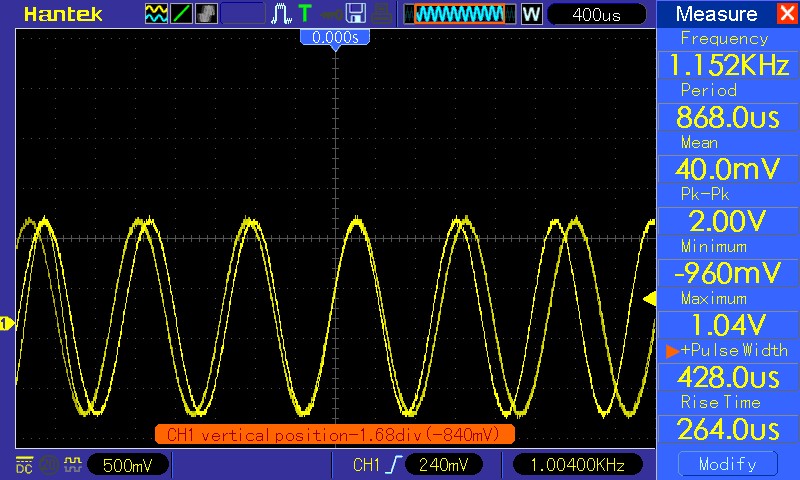This screenshot has width=800, height=480.
Task: Click the orange CH1 vertical position message
Action: (x=335, y=435)
